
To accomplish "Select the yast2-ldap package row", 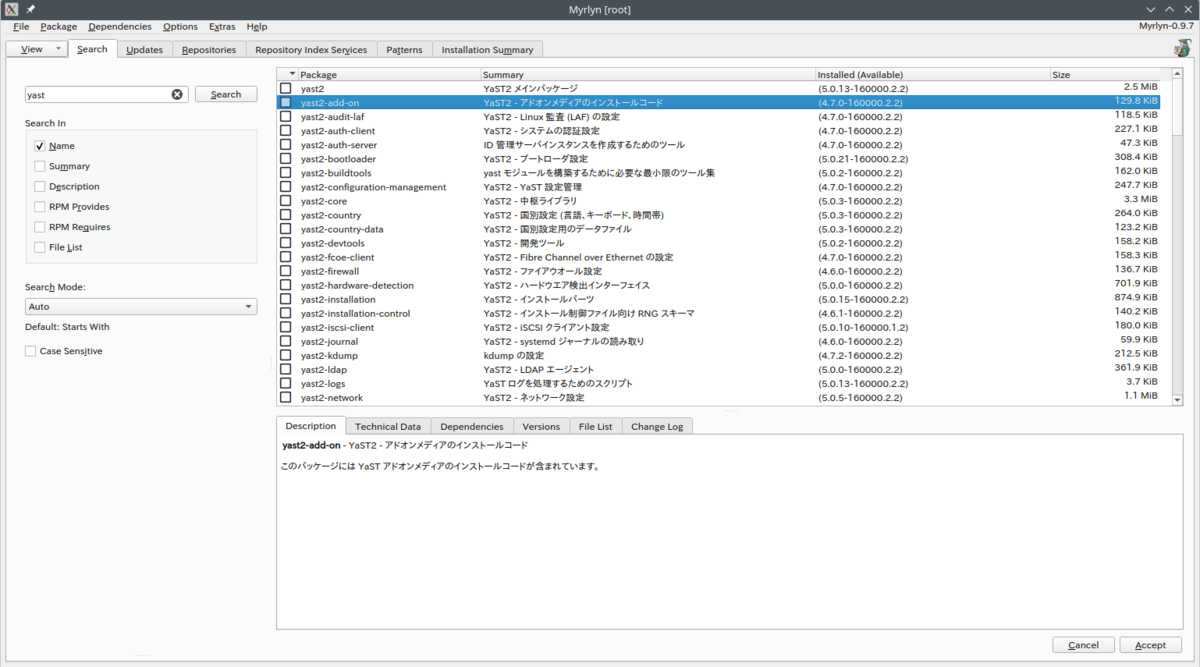I will [718, 369].
